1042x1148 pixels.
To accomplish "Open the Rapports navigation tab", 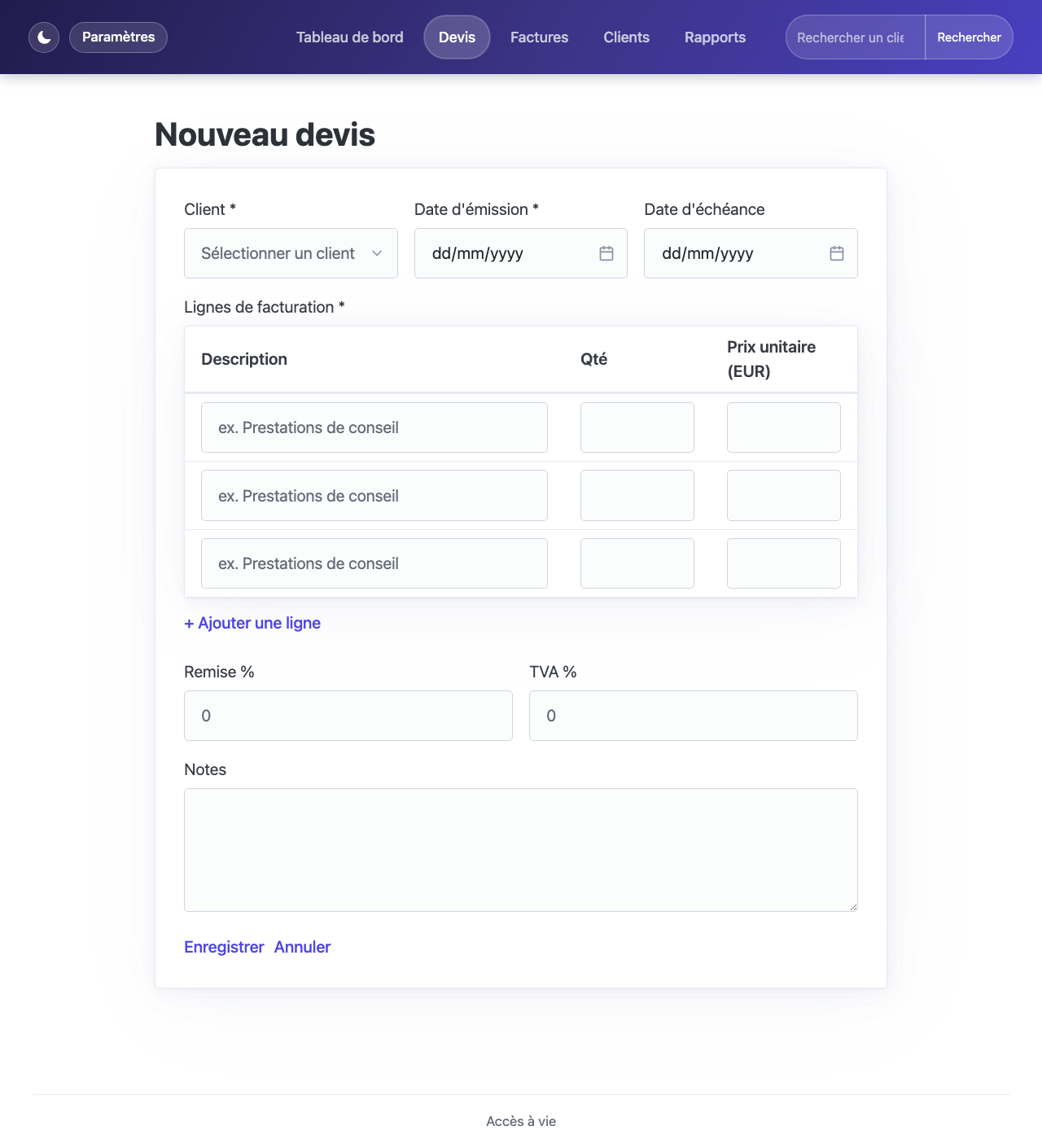I will coord(715,37).
